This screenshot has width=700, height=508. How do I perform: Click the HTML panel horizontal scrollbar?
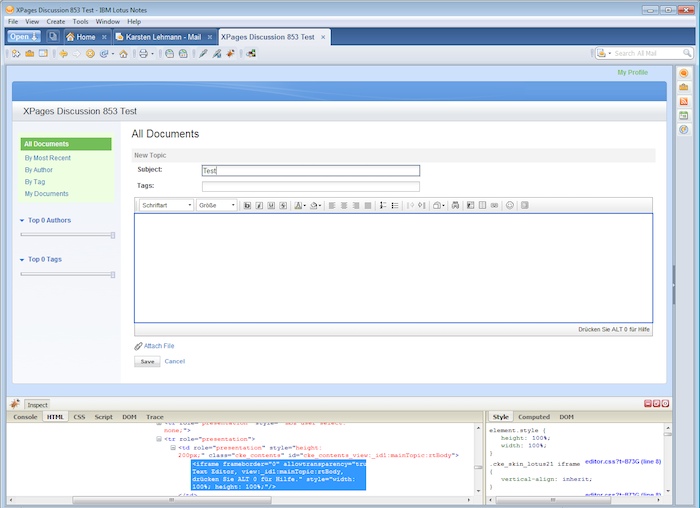tap(172, 500)
